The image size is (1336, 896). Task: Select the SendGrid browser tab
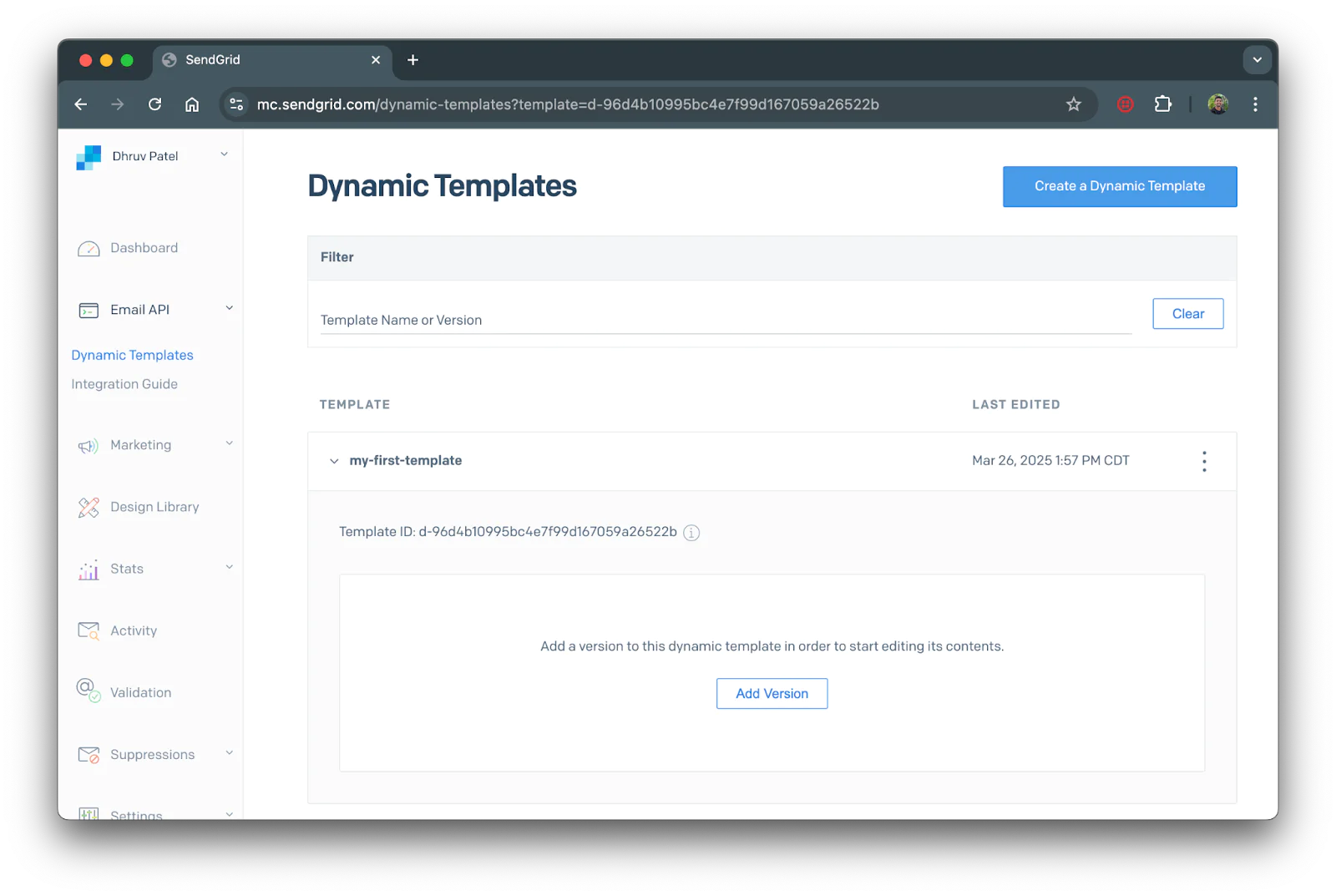coord(272,60)
